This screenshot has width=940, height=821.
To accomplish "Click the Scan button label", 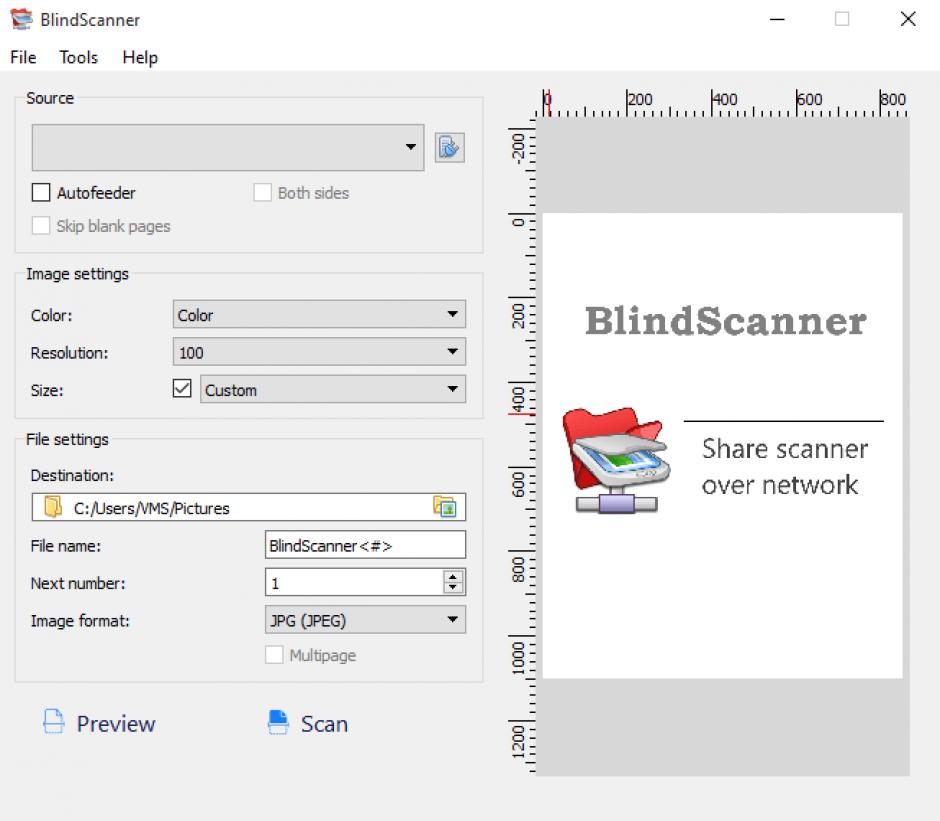I will coord(324,724).
